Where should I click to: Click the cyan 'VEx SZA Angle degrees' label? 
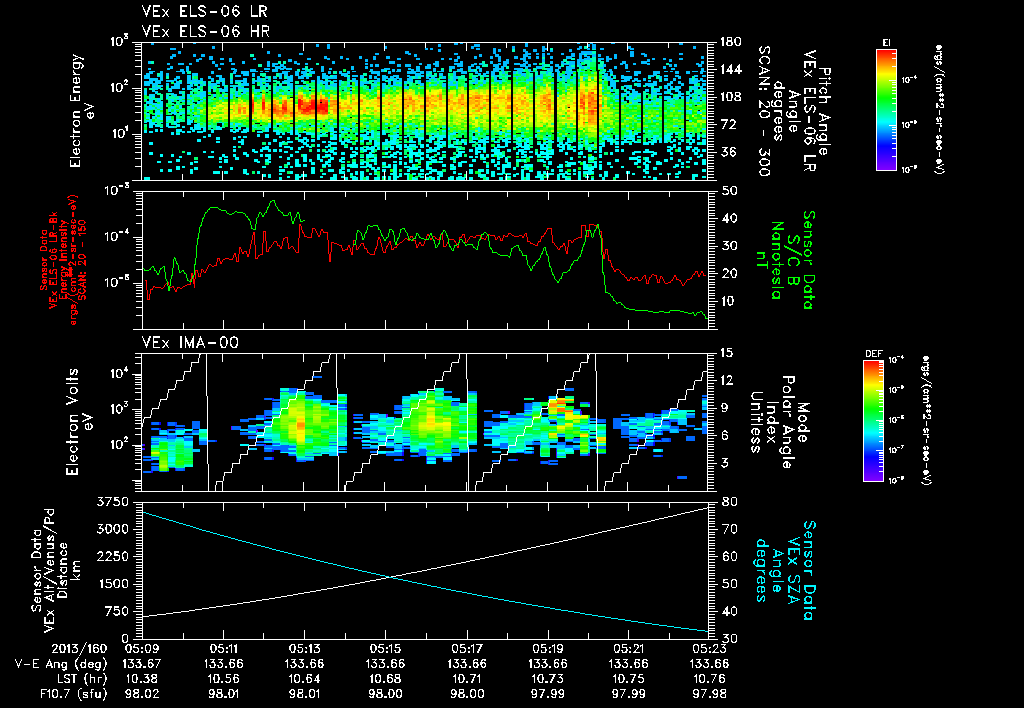coord(784,570)
